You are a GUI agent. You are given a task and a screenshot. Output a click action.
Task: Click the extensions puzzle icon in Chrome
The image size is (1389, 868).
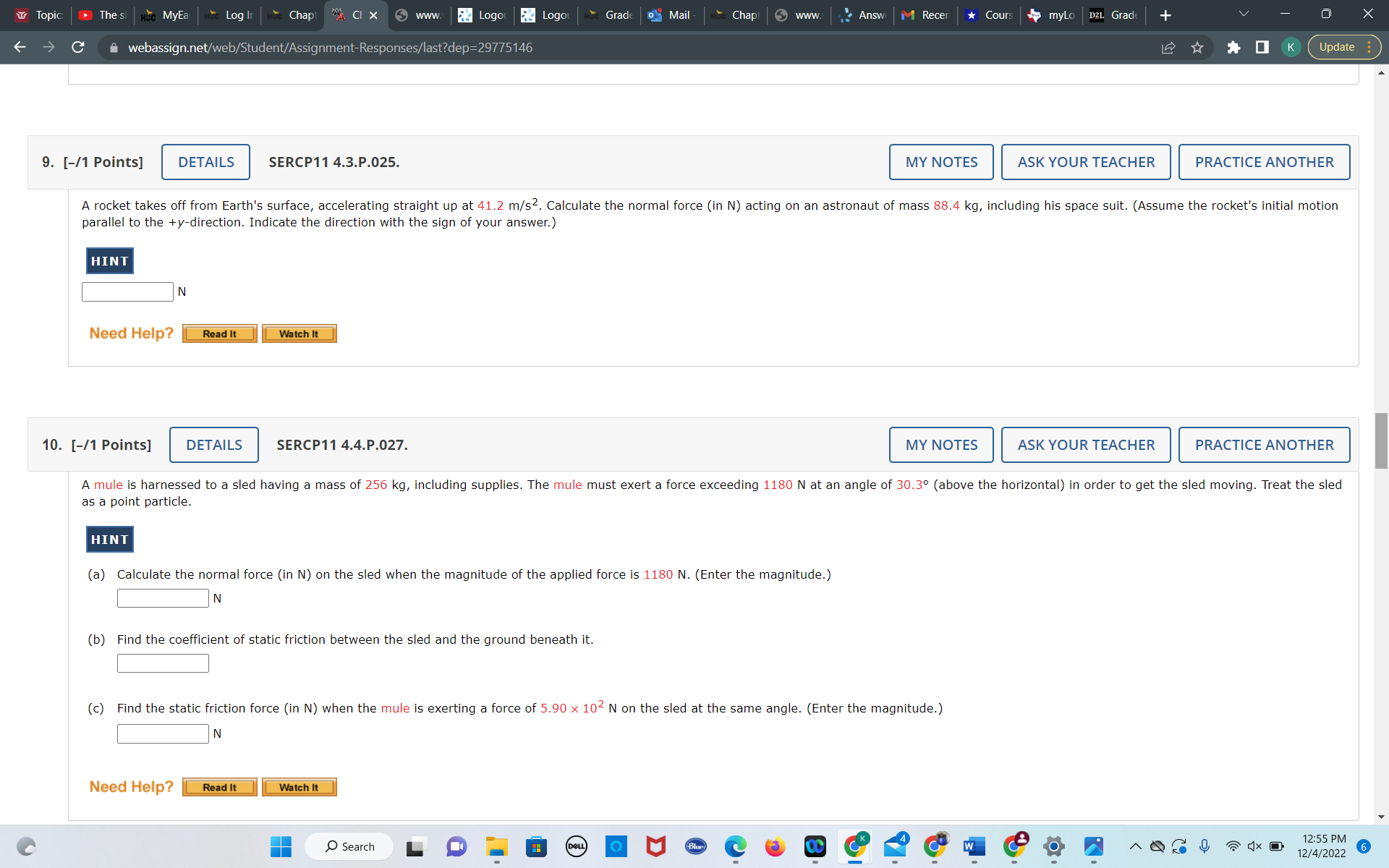[1233, 47]
